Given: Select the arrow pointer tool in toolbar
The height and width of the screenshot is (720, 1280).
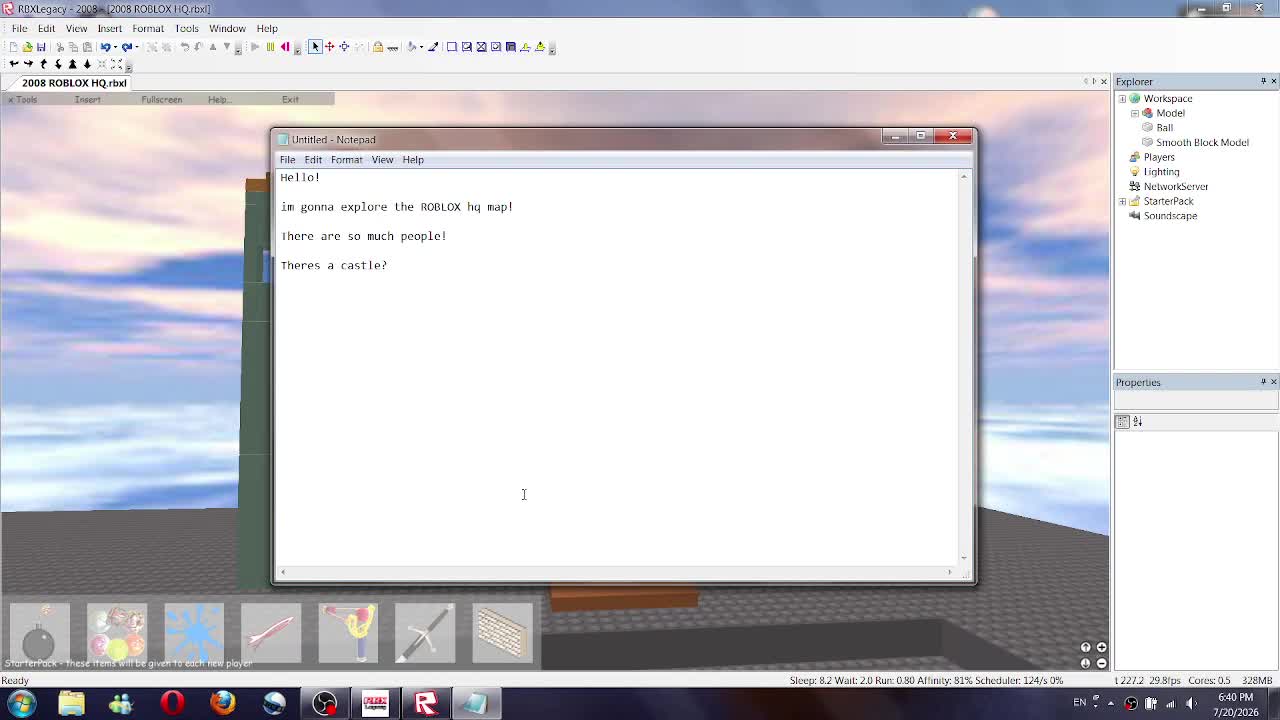Looking at the screenshot, I should click(x=315, y=46).
